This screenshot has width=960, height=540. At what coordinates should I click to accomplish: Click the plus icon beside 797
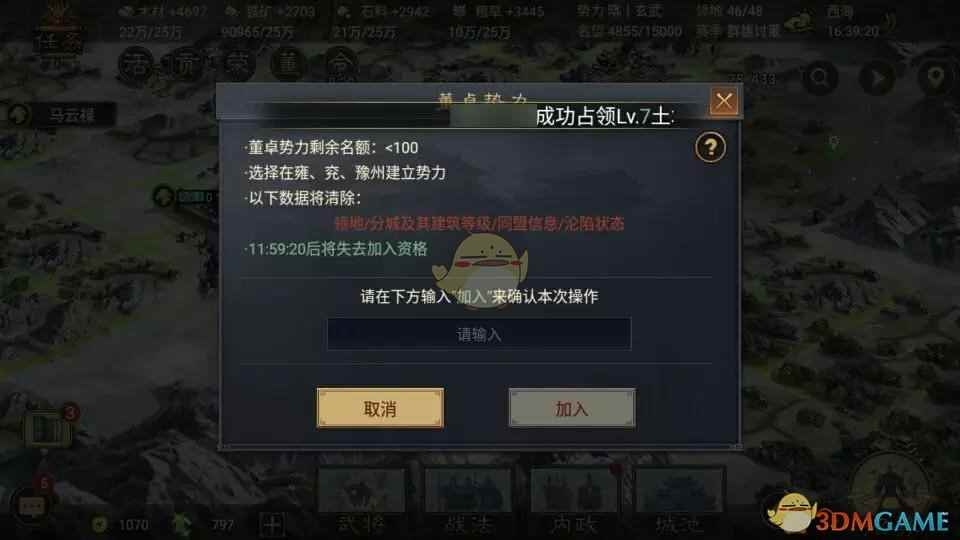tap(272, 525)
